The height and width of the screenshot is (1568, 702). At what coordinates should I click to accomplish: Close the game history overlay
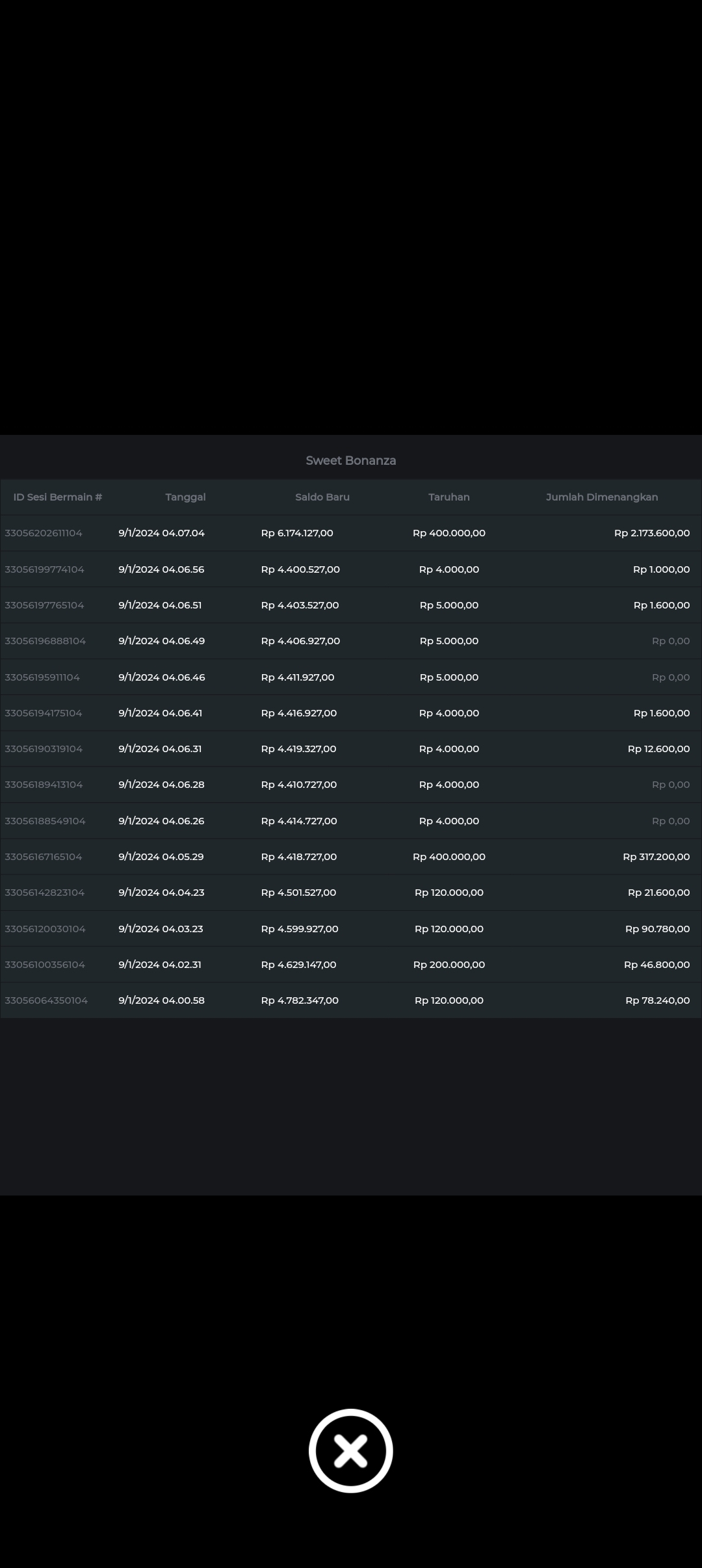point(350,1450)
